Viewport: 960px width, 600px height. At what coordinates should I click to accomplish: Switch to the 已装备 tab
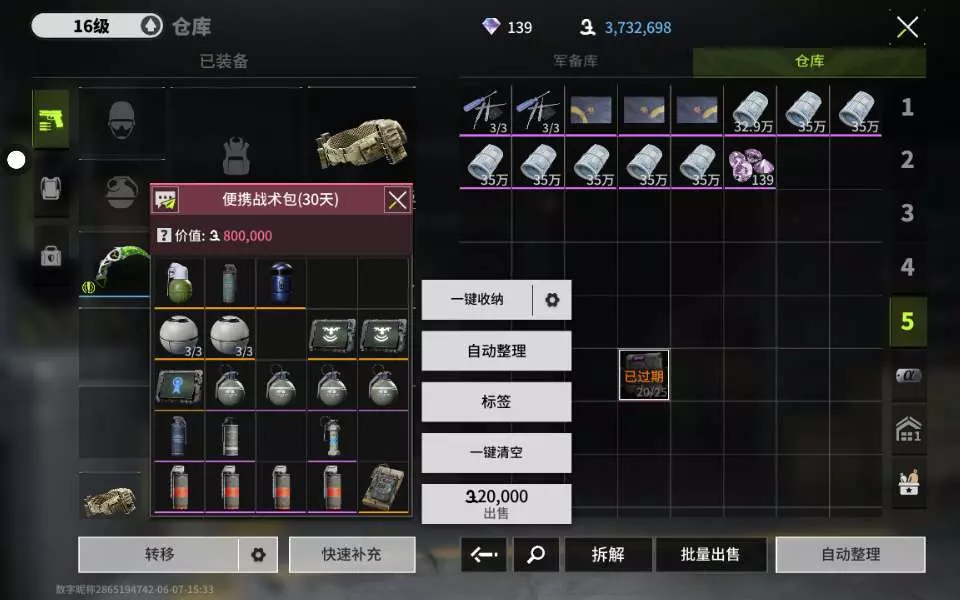click(x=224, y=61)
